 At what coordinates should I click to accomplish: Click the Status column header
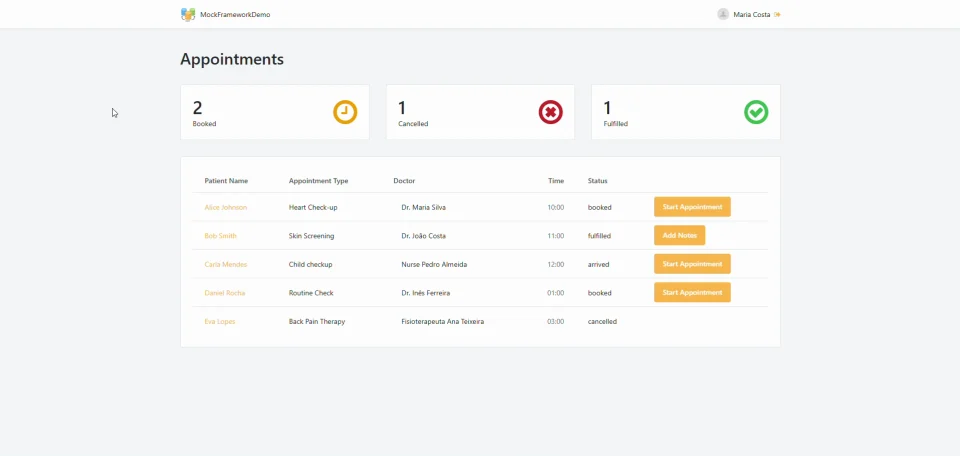597,181
